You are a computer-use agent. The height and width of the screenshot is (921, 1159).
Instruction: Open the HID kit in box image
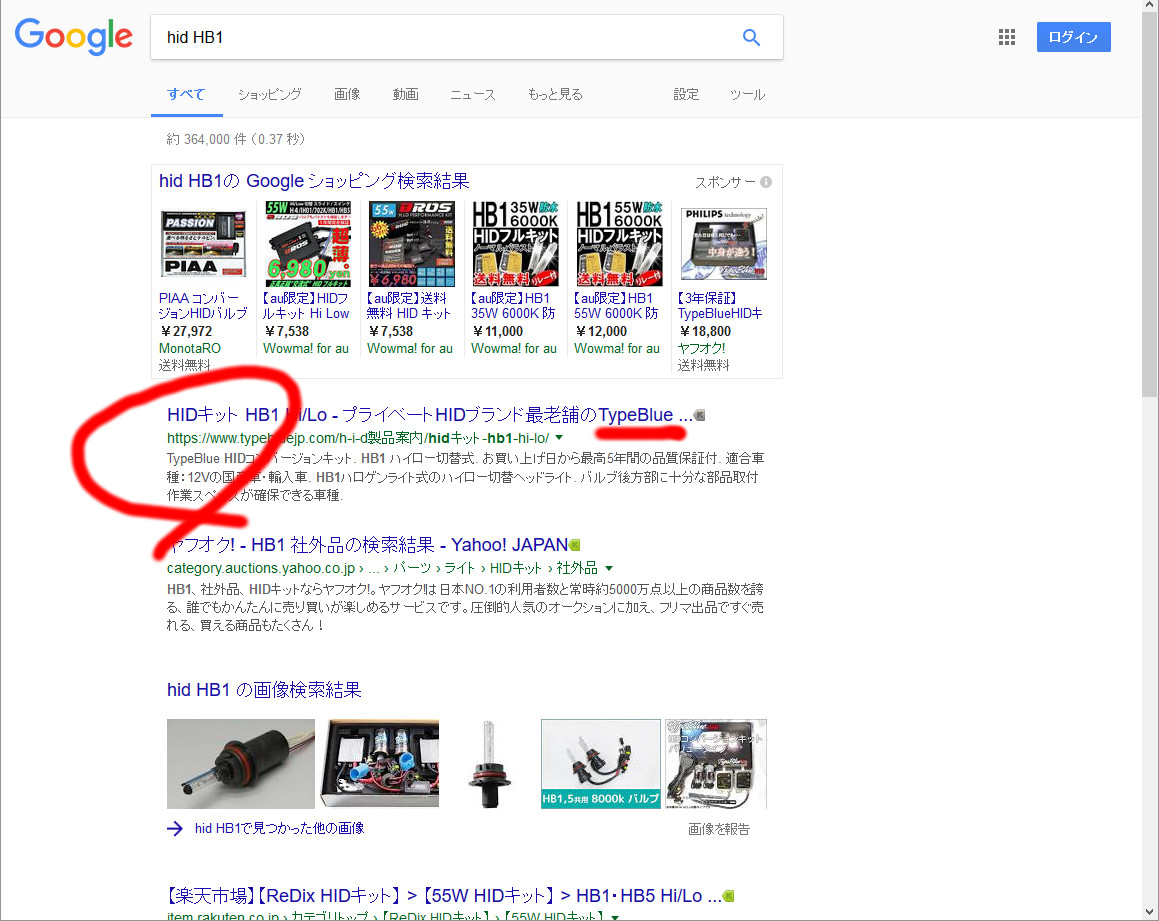380,764
